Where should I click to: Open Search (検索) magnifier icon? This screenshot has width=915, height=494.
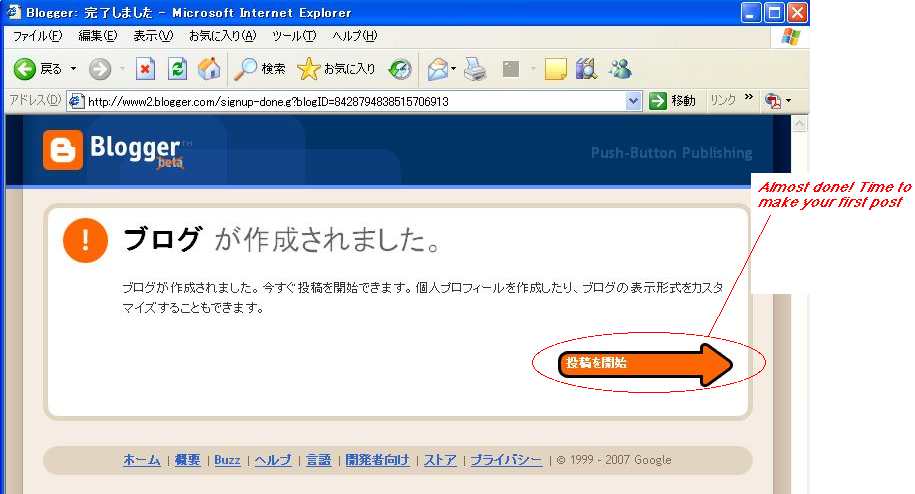[245, 69]
